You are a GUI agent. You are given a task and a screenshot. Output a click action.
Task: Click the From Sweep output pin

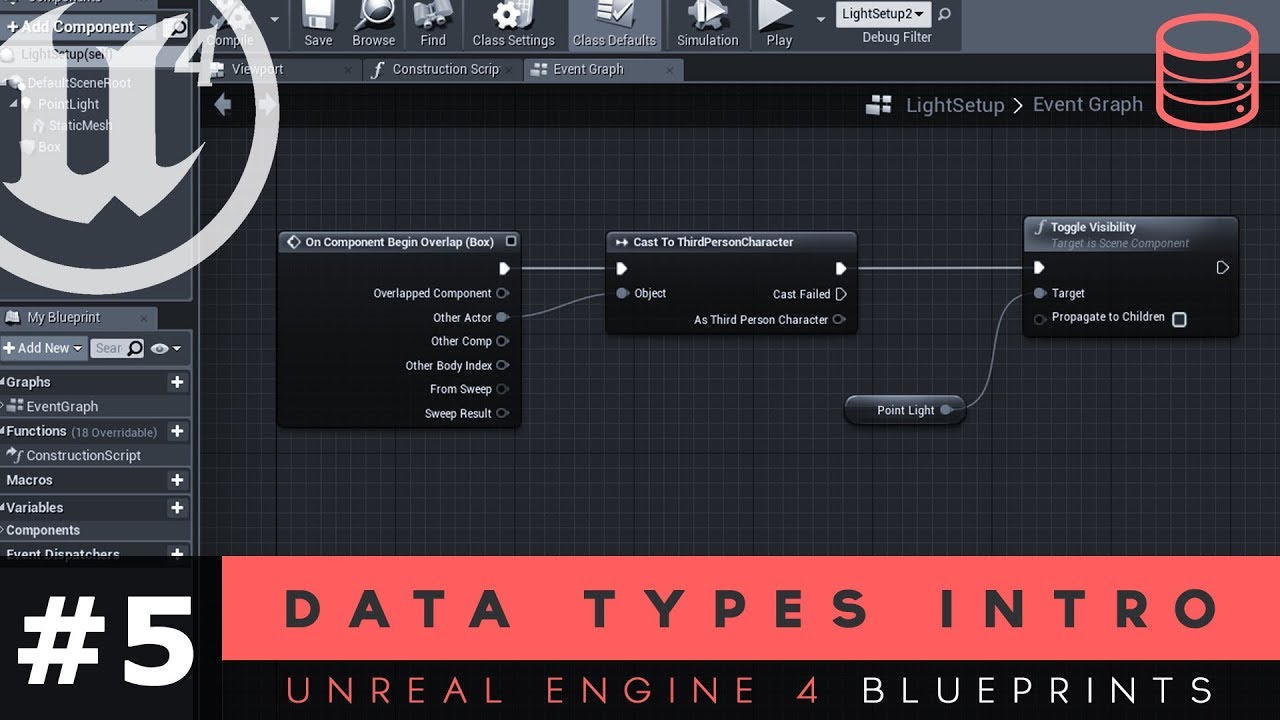pos(502,389)
